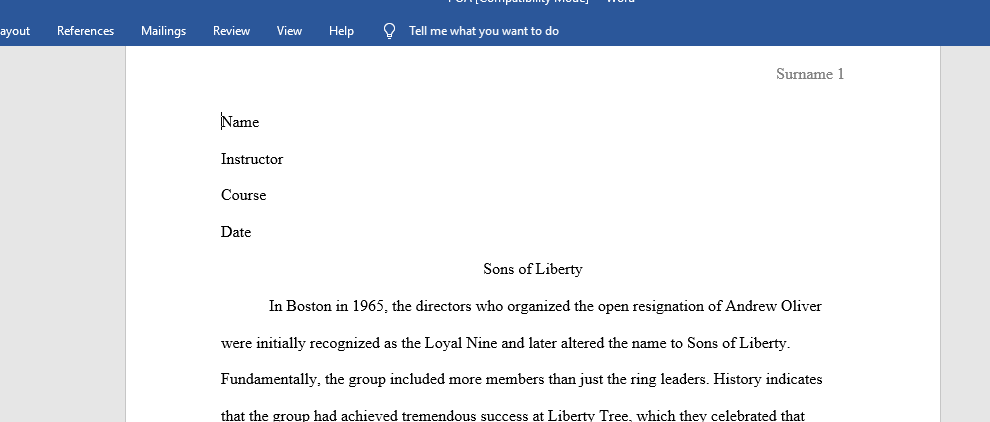Click the word 'Boston' in first paragraph
990x422 pixels.
tap(309, 306)
